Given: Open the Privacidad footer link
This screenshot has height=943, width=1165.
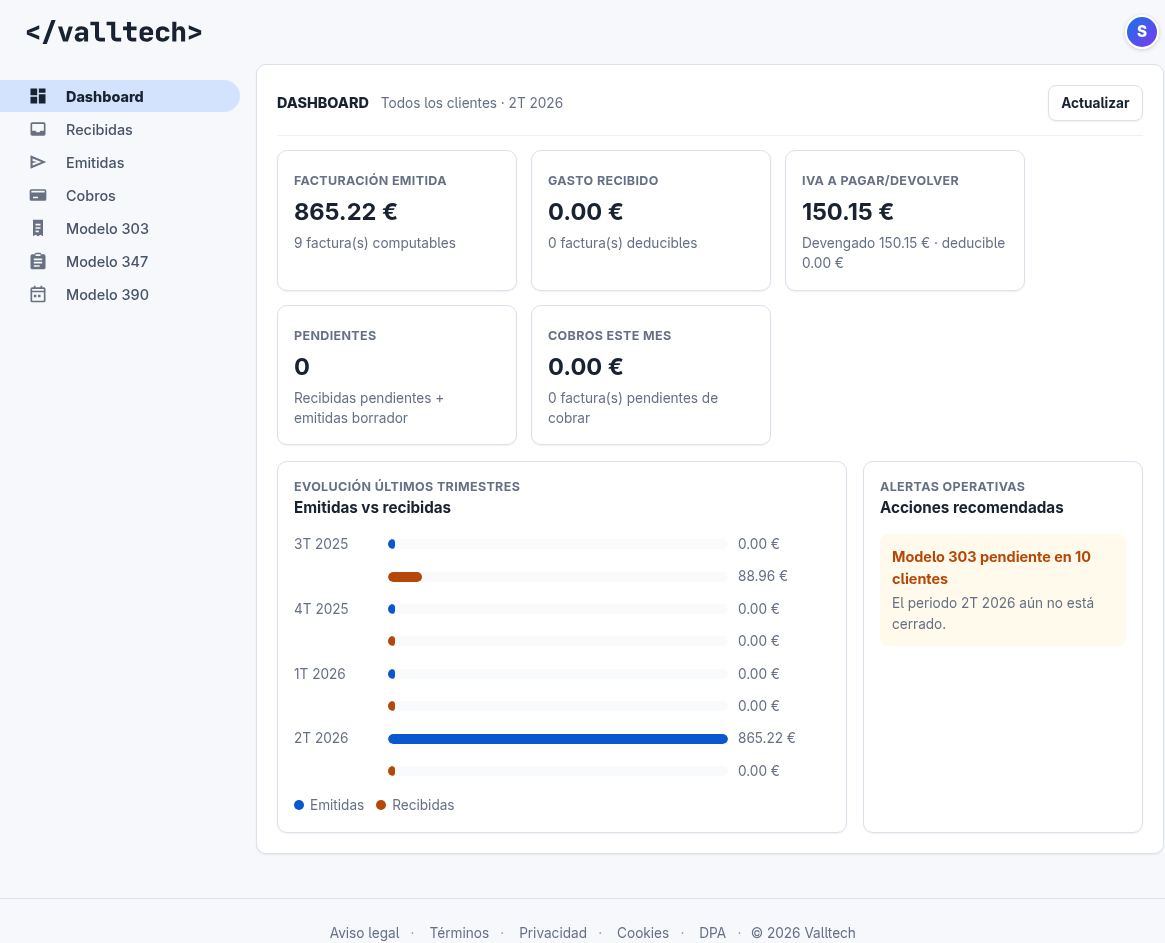Looking at the screenshot, I should [553, 933].
